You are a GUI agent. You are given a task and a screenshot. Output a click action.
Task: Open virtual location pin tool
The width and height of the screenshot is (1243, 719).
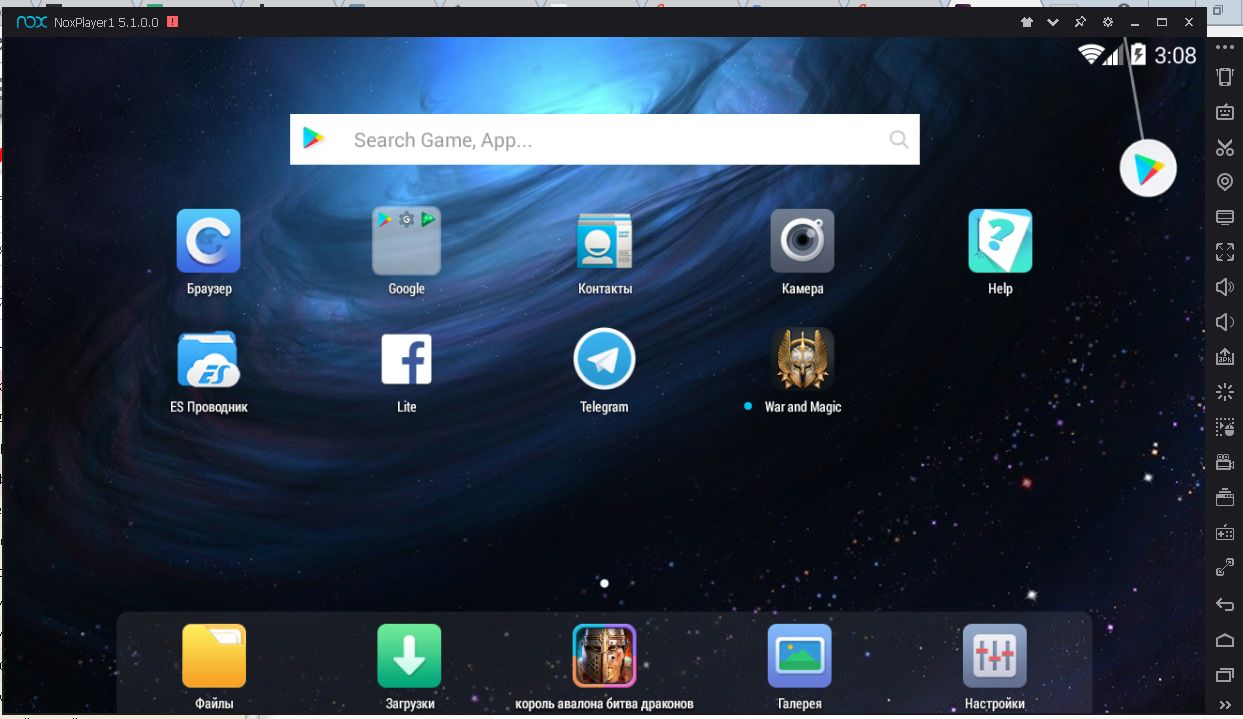coord(1224,182)
